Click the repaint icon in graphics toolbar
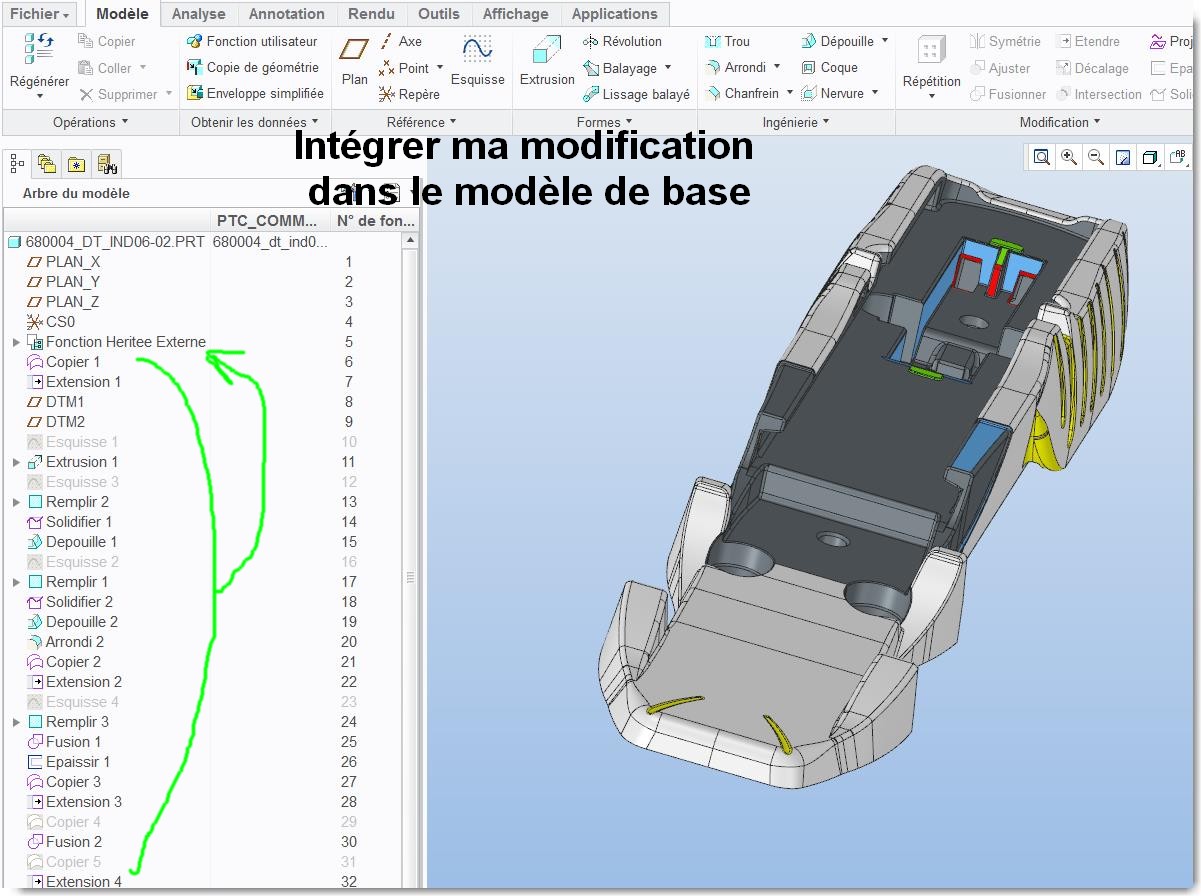The image size is (1201, 896). click(x=1123, y=157)
